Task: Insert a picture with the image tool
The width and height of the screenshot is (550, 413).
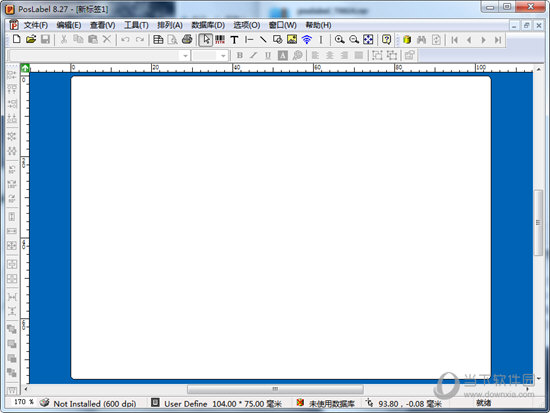Action: pos(292,39)
